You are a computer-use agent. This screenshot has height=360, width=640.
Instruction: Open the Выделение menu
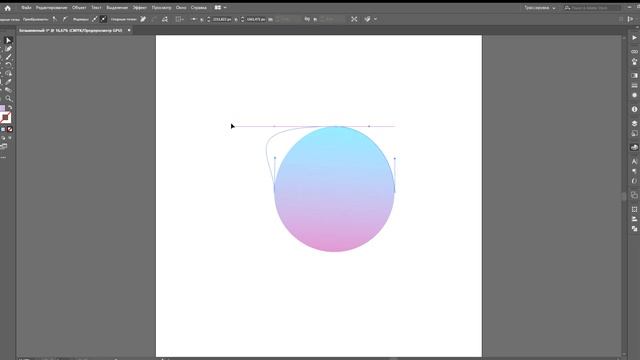(117, 8)
